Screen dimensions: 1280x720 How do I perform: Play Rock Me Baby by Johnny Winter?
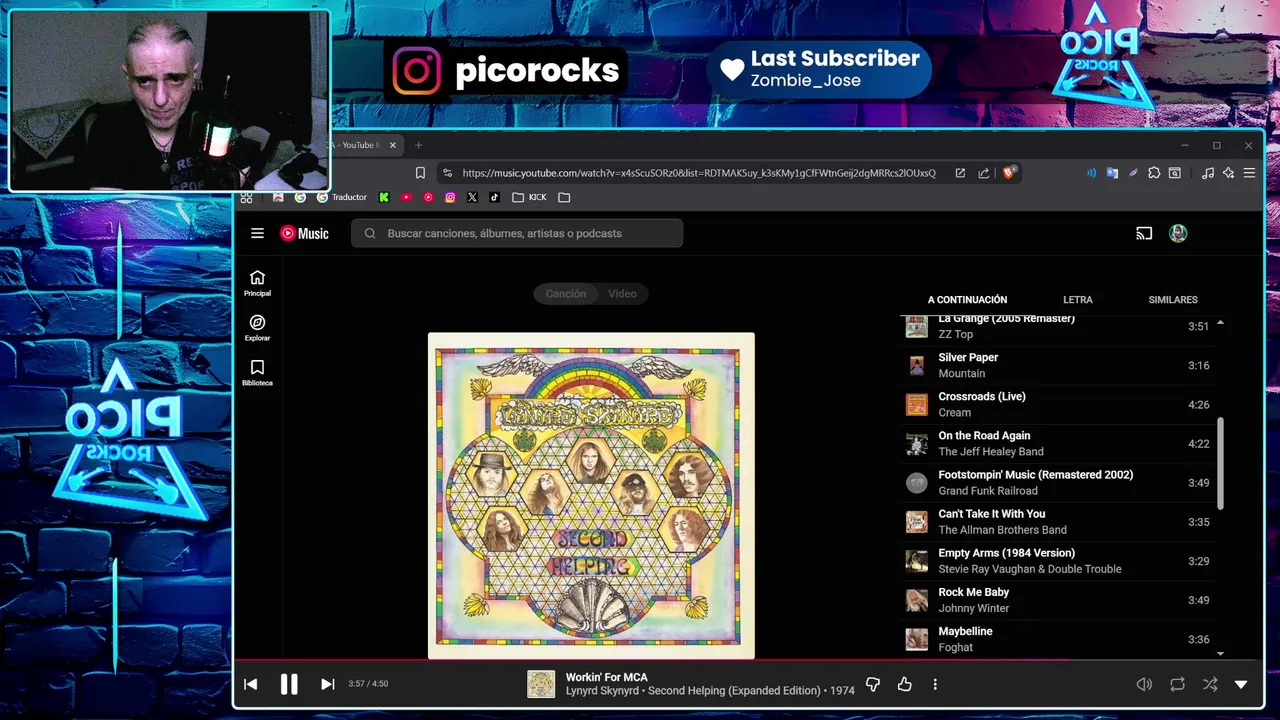tap(1060, 599)
